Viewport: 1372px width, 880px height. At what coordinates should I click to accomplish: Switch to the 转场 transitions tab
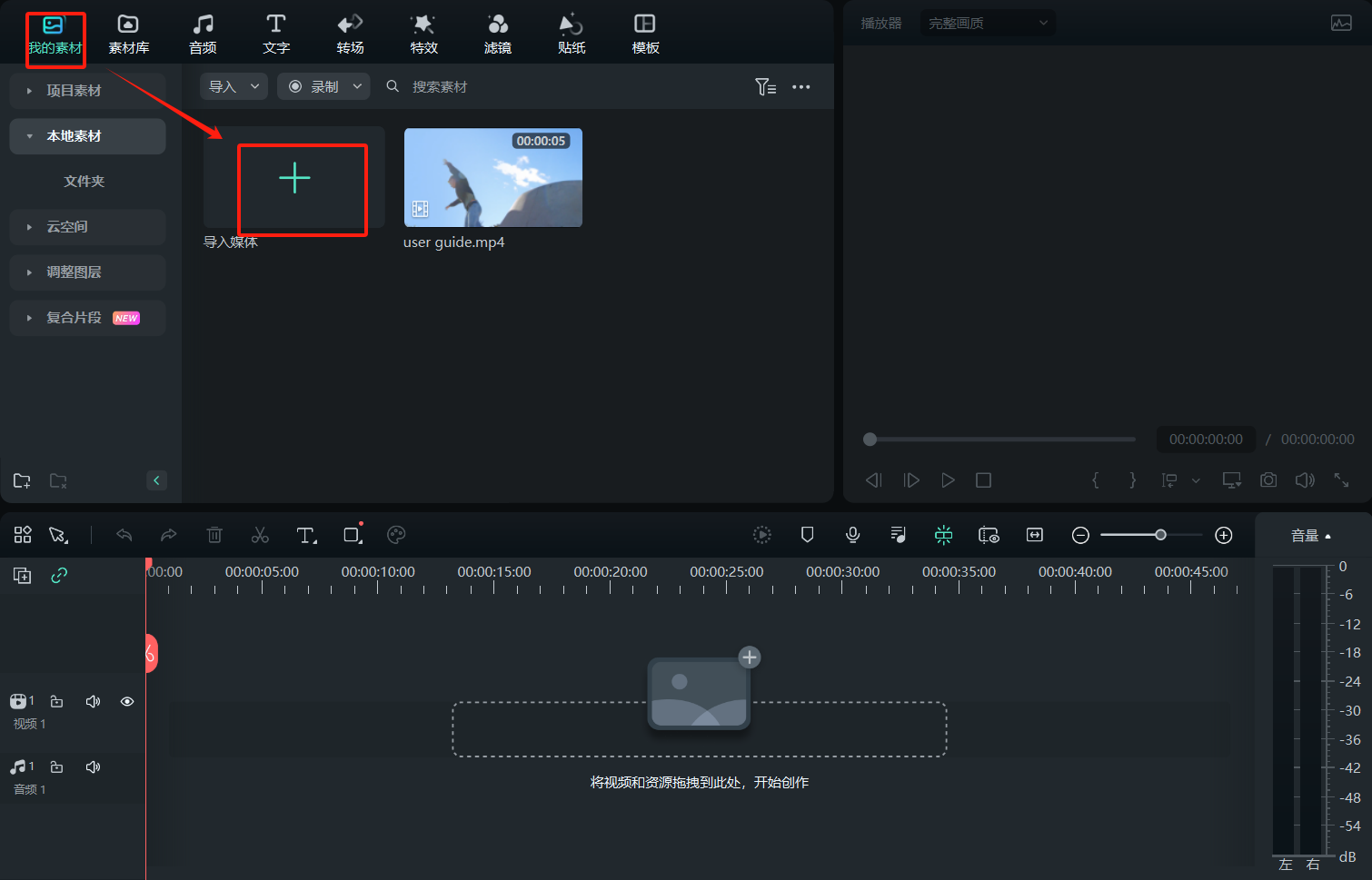click(350, 35)
